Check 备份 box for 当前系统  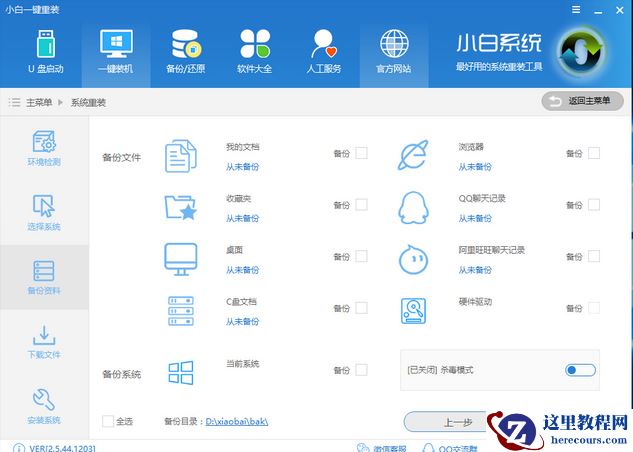(x=361, y=370)
